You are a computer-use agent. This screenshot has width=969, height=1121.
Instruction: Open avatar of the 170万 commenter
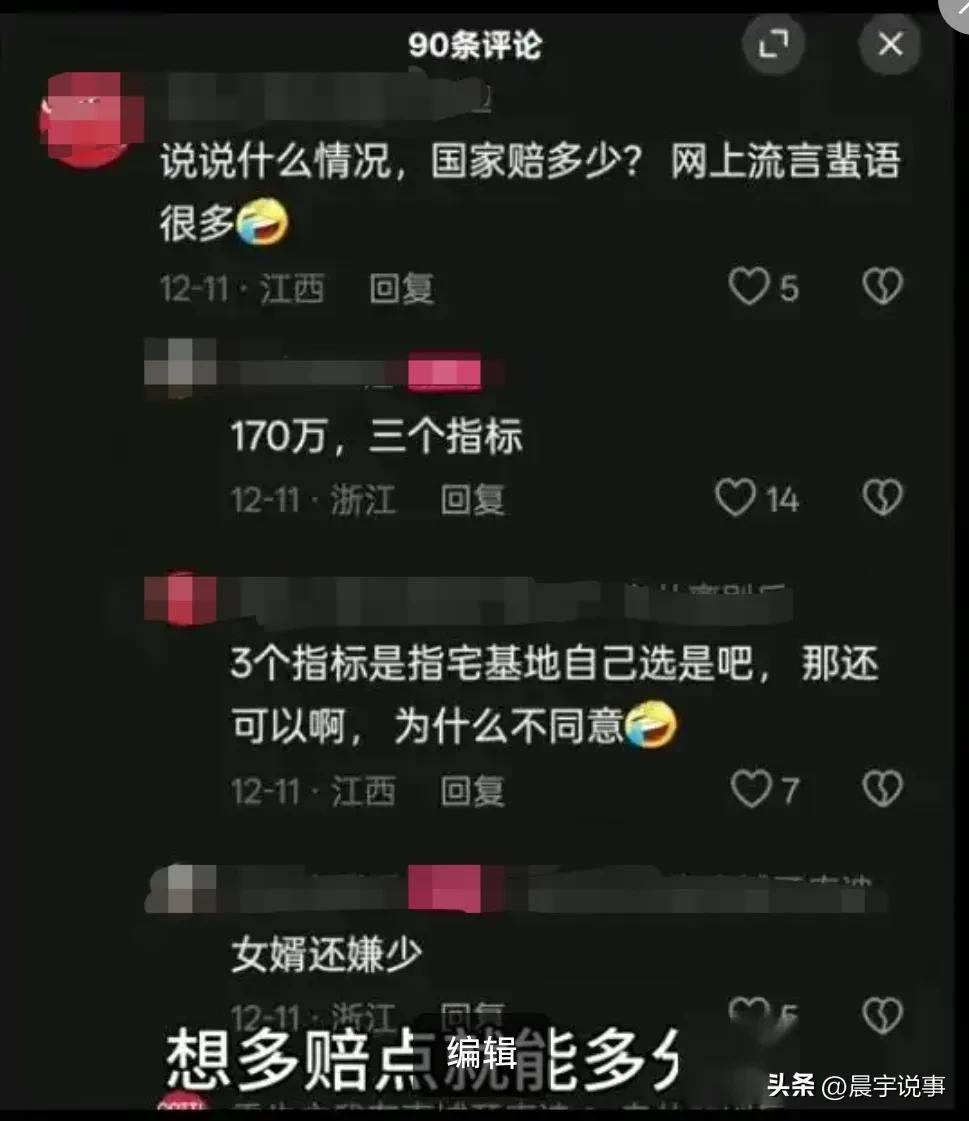click(x=180, y=365)
